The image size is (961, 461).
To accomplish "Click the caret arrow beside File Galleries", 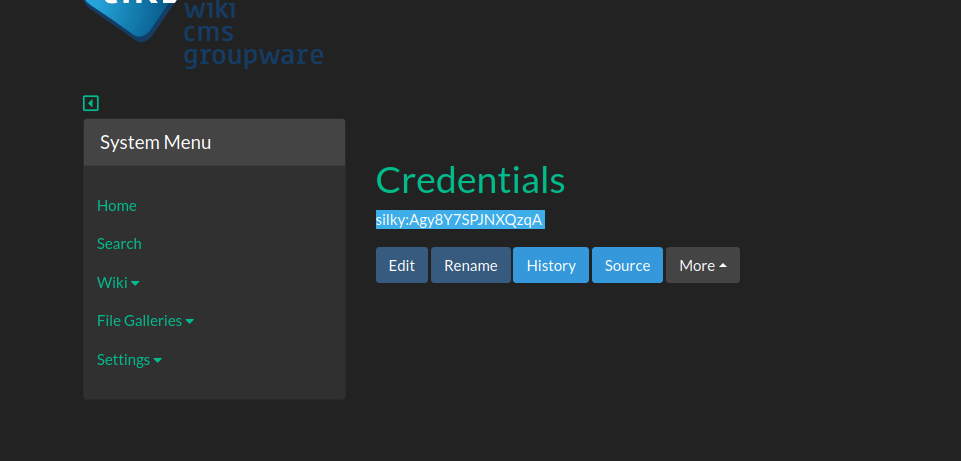I will tap(190, 321).
